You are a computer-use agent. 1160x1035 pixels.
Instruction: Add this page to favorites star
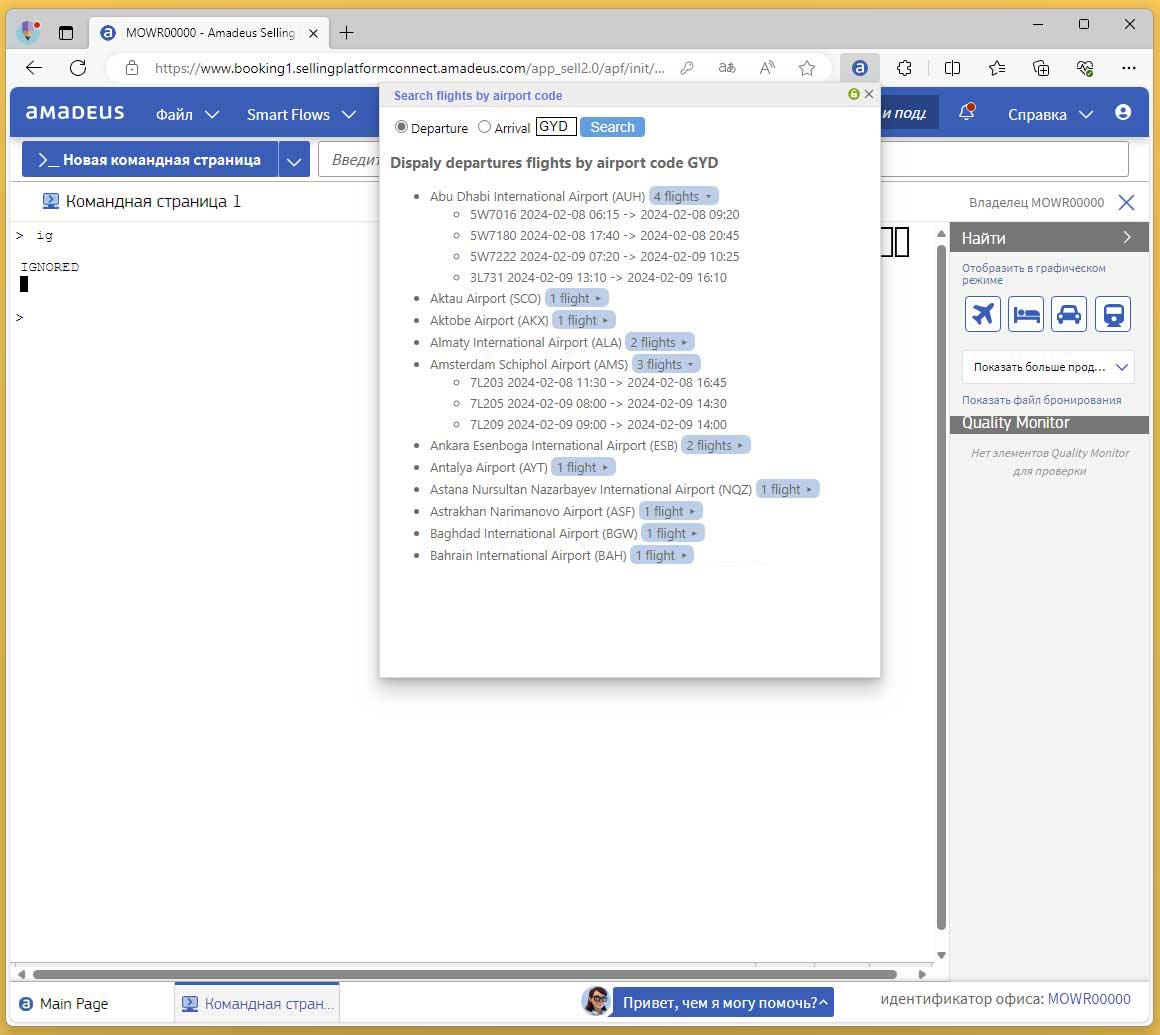806,68
